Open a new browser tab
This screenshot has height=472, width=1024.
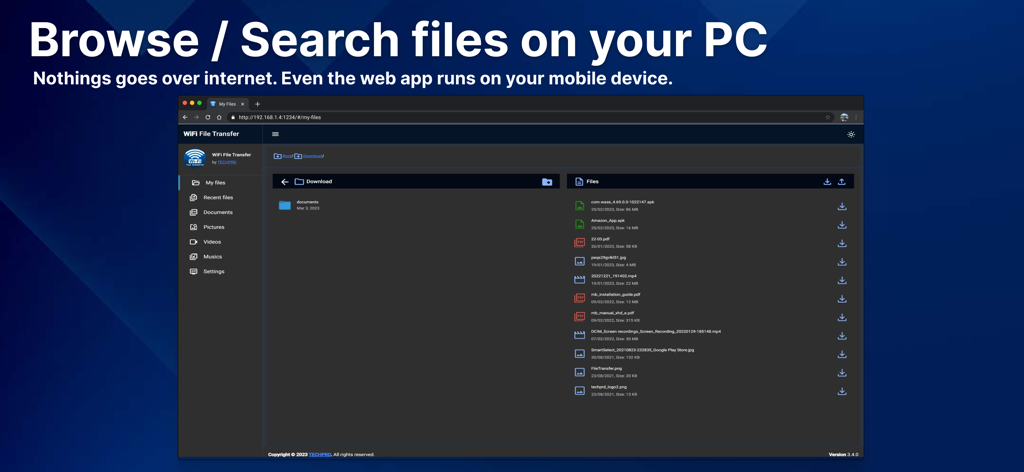257,104
